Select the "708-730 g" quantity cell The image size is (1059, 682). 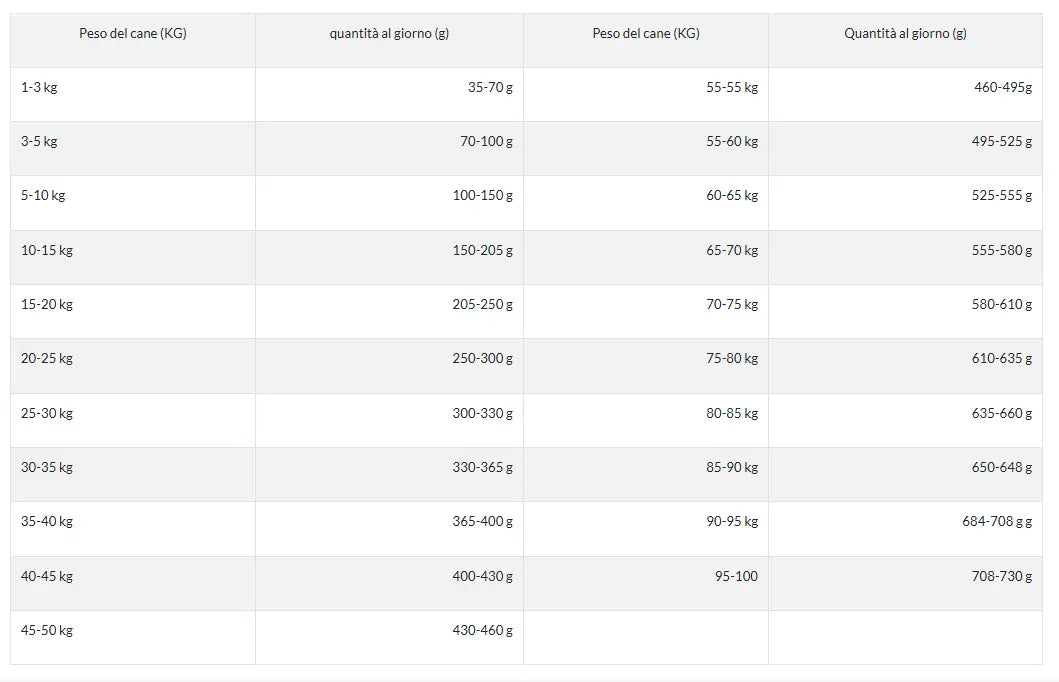coord(1002,577)
